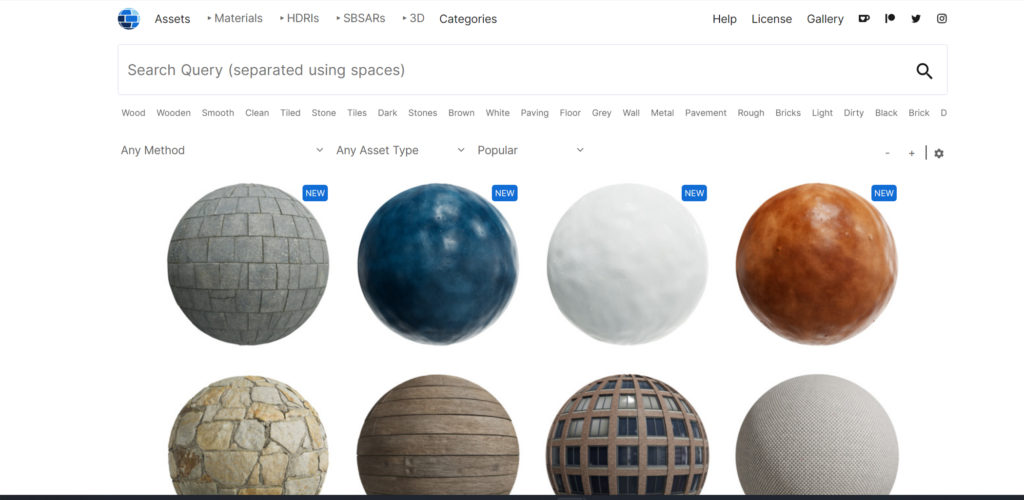The height and width of the screenshot is (500, 1024).
Task: Open the Gallery link
Action: (x=825, y=19)
